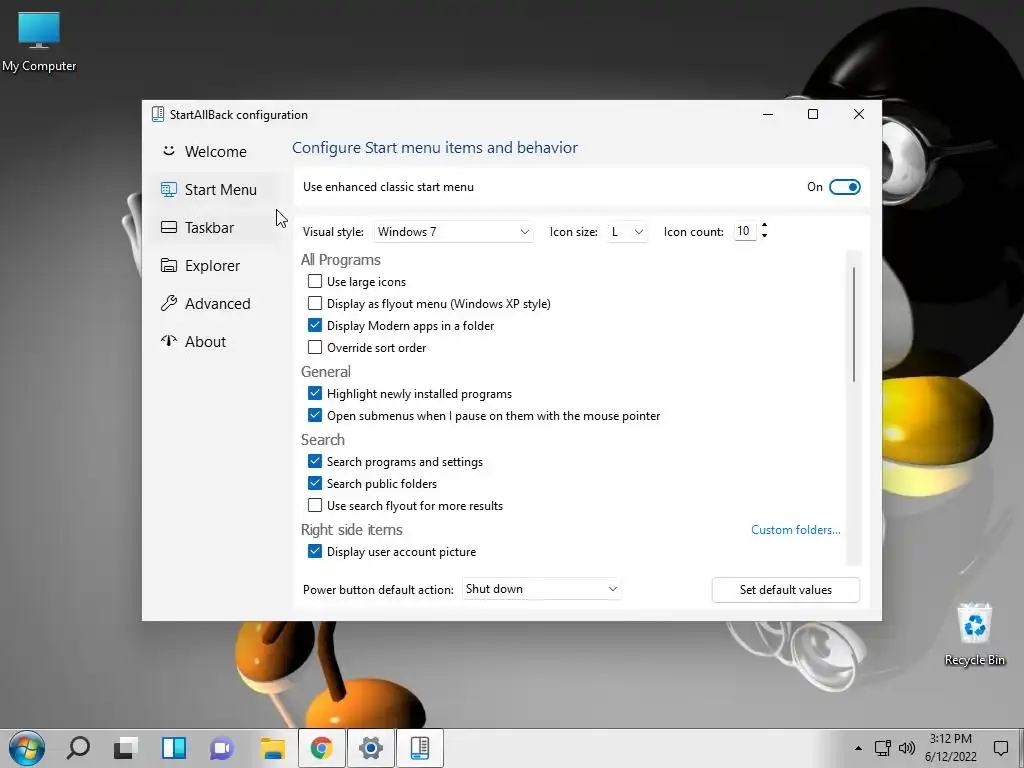Screen dimensions: 1024x768
Task: Click the StartAllBack taskbar icon
Action: pos(419,748)
